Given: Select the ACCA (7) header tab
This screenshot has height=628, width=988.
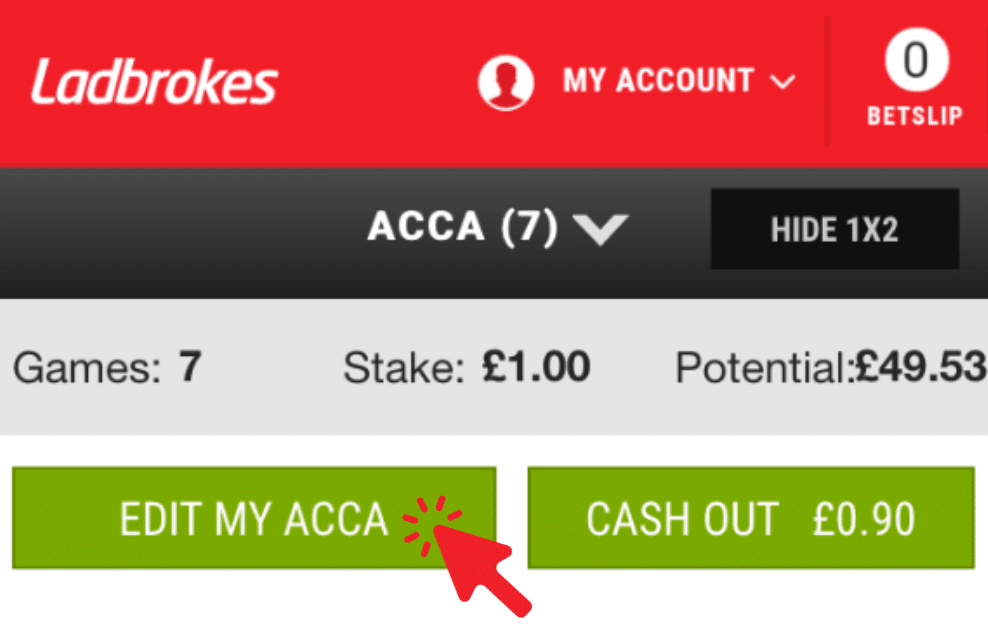Looking at the screenshot, I should pos(465,228).
